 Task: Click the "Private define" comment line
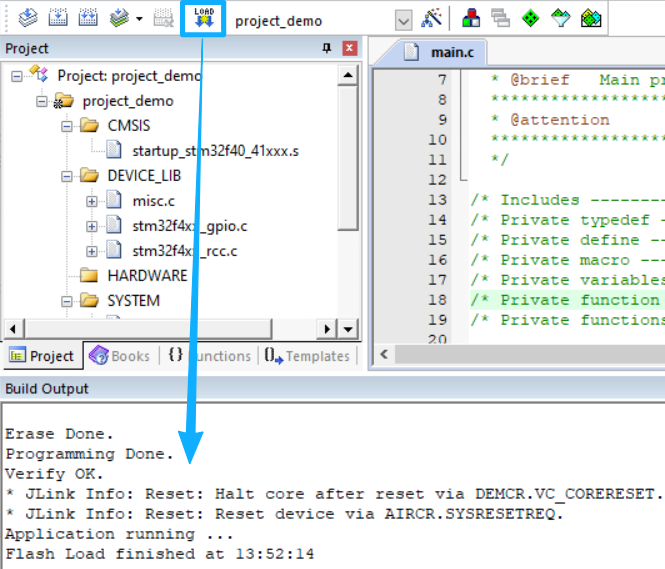570,240
